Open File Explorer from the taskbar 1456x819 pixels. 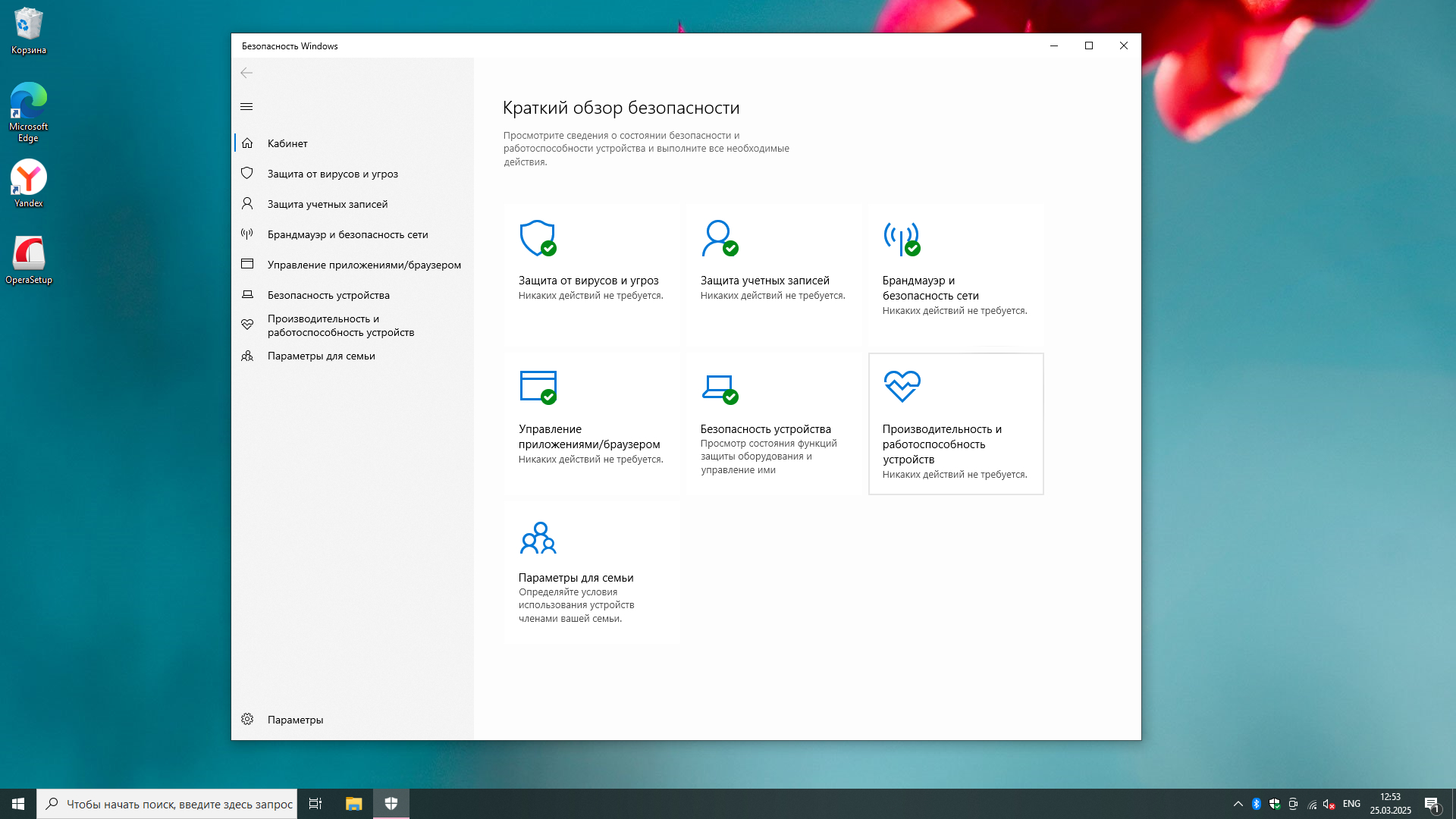pos(353,804)
